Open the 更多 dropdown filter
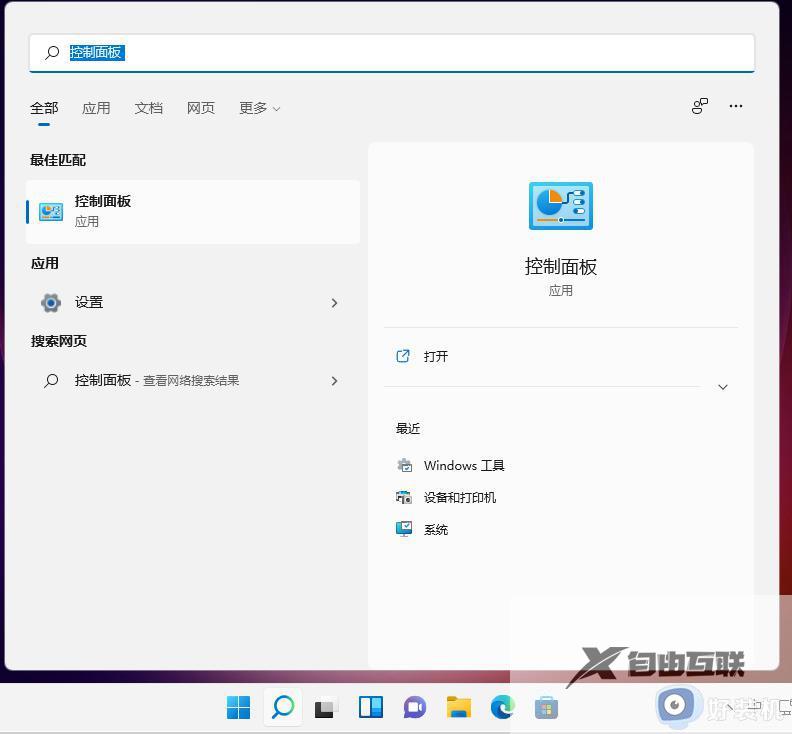The height and width of the screenshot is (734, 792). pyautogui.click(x=259, y=108)
